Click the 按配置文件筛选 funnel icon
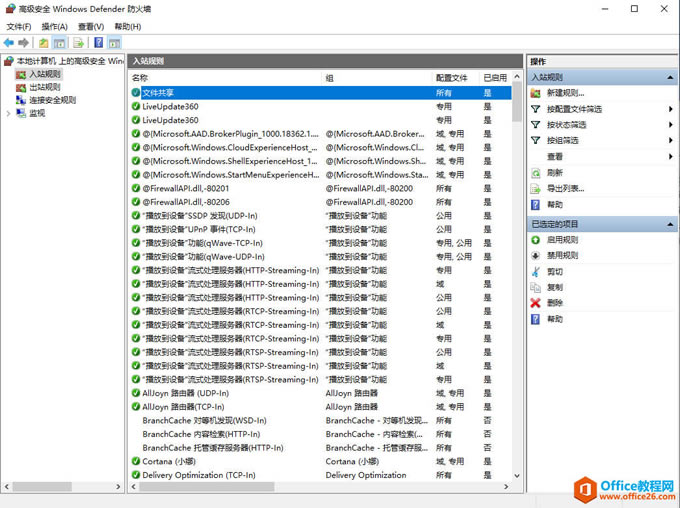 pyautogui.click(x=536, y=109)
